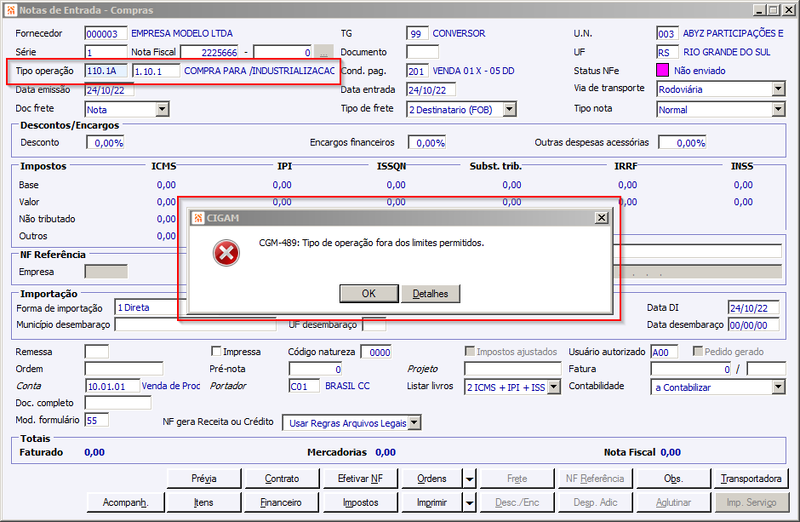Click the Tipo operação 110.1A field

[x=106, y=71]
